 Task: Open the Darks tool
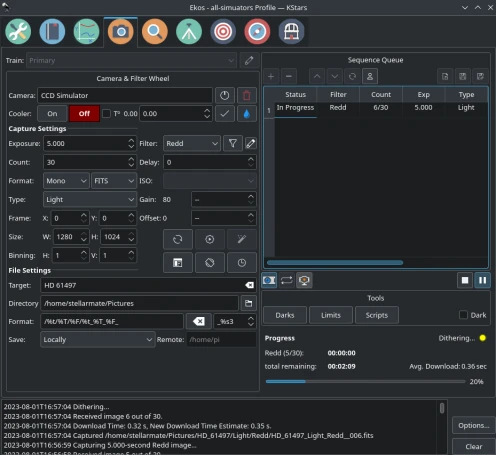[285, 315]
